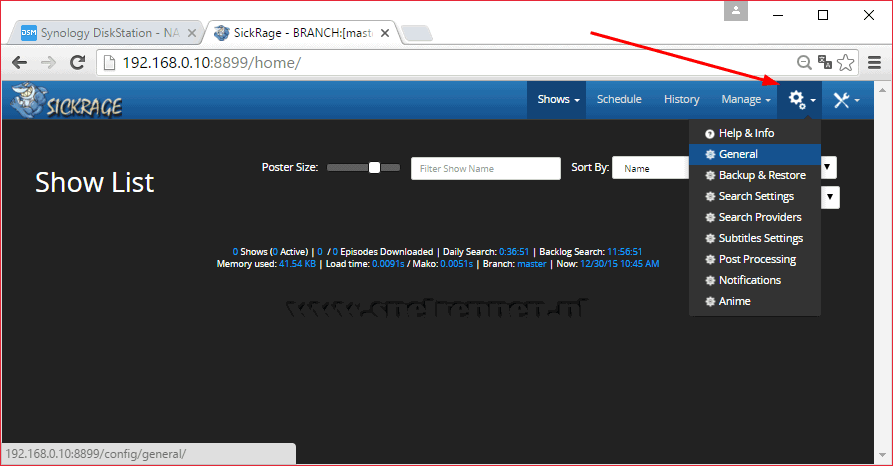Screen dimensions: 893x466
Task: Click the Daily Search time 0:36:51
Action: 514,252
